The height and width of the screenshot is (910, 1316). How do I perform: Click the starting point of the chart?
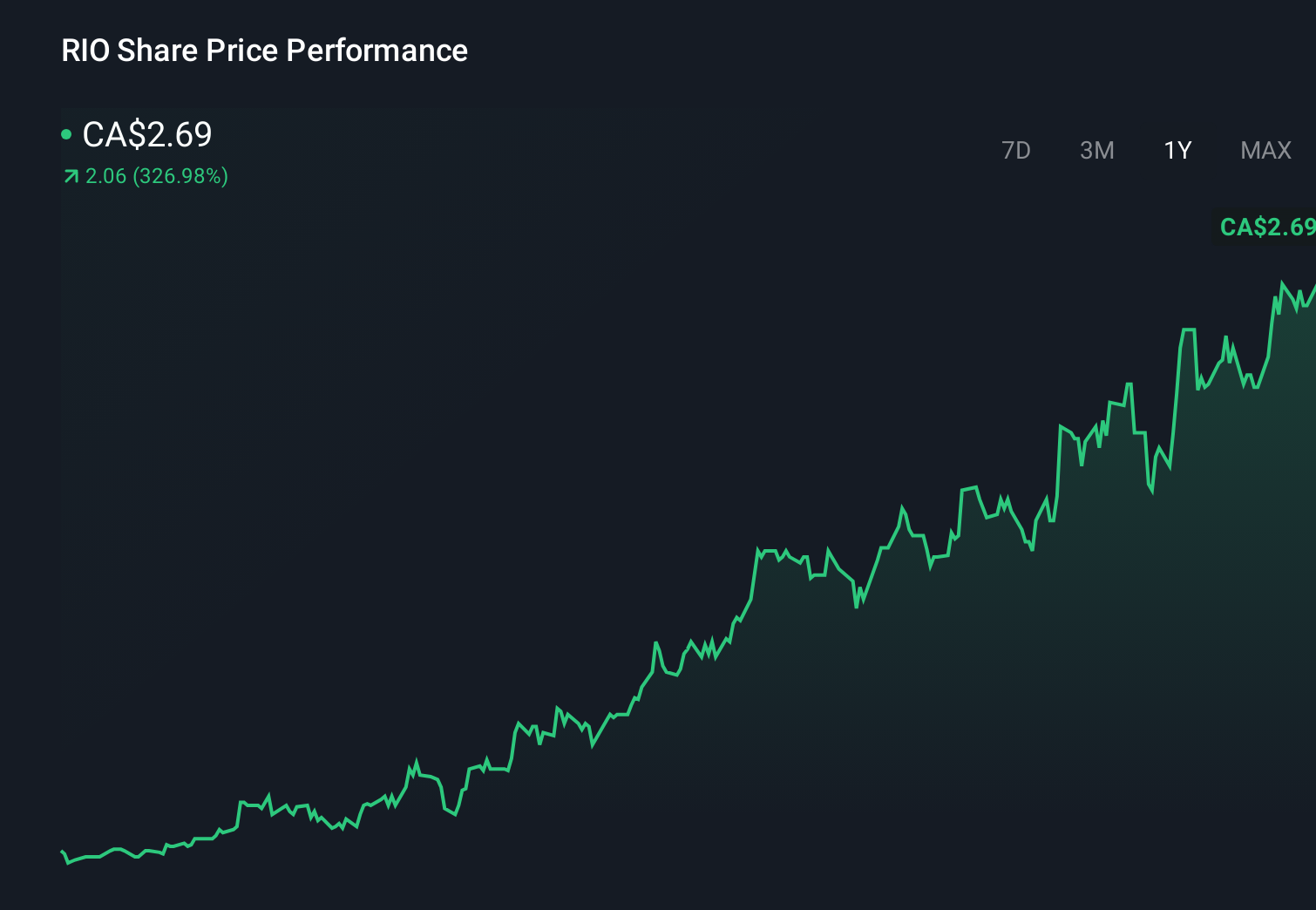point(61,850)
